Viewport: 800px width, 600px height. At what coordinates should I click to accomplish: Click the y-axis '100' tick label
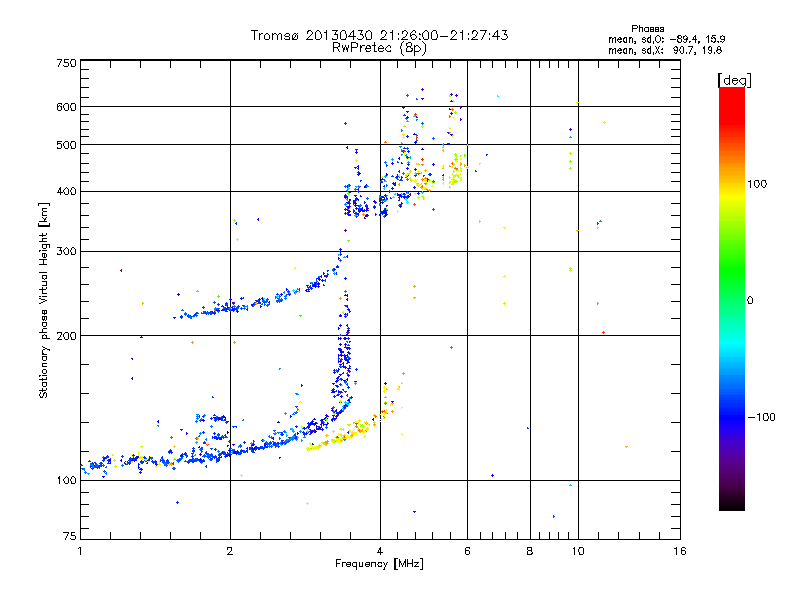pos(66,480)
